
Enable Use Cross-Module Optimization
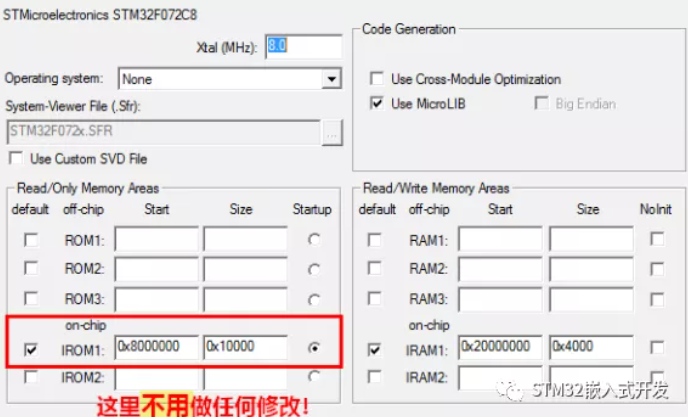[x=377, y=79]
